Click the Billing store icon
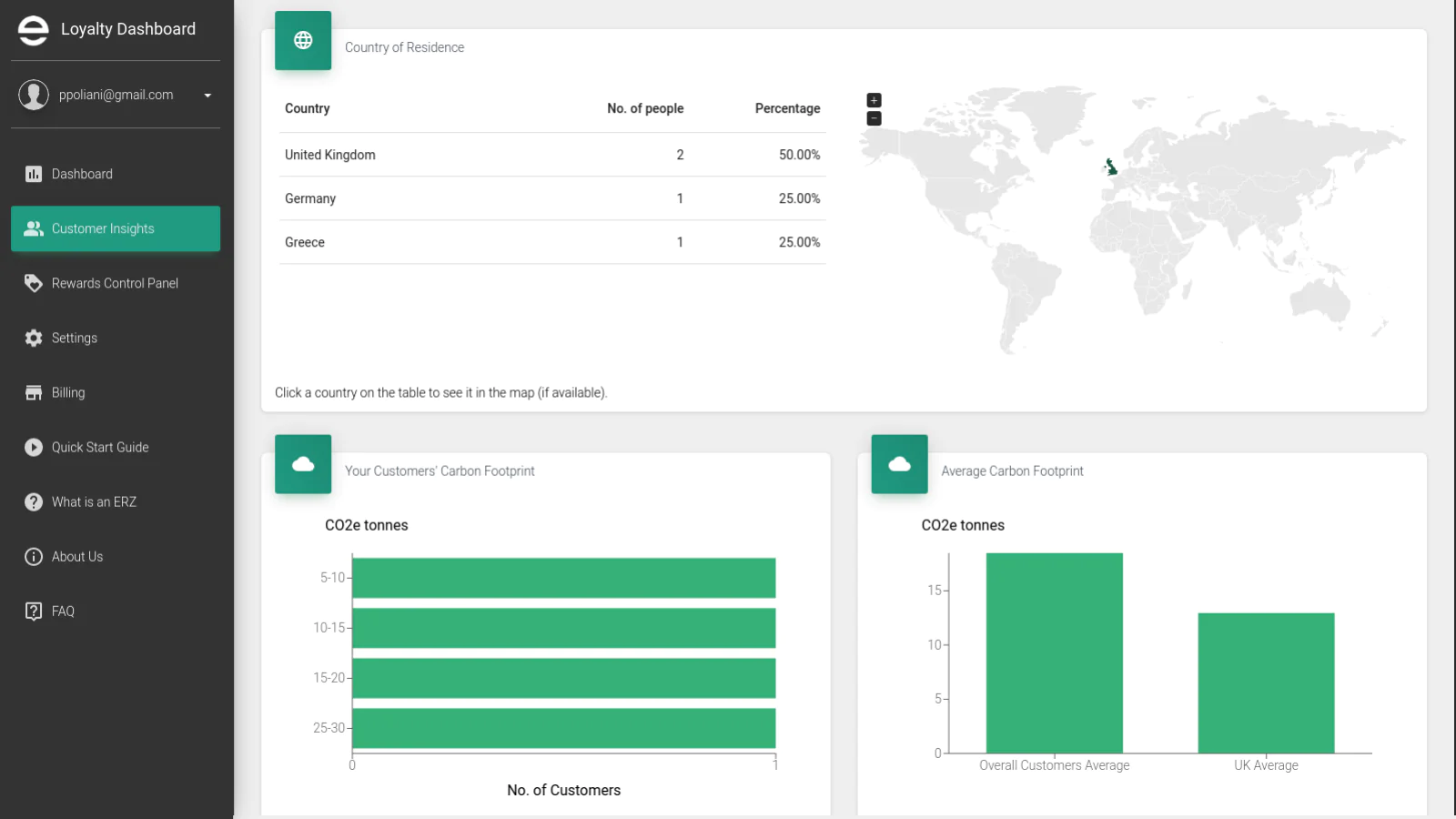 [x=34, y=392]
